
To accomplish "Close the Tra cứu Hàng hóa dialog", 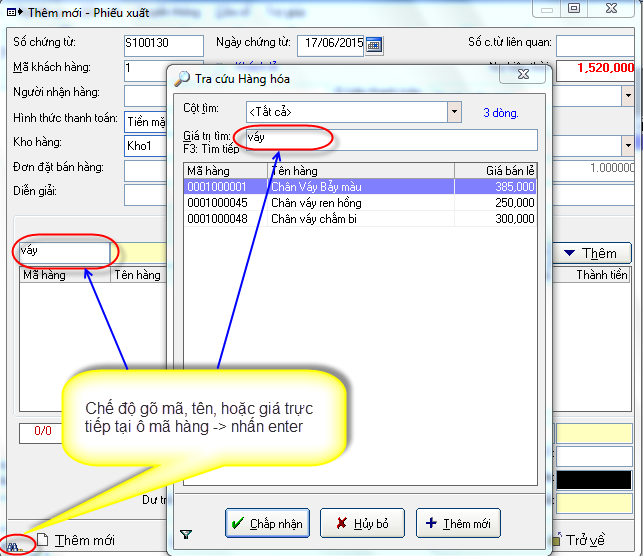I will point(522,75).
